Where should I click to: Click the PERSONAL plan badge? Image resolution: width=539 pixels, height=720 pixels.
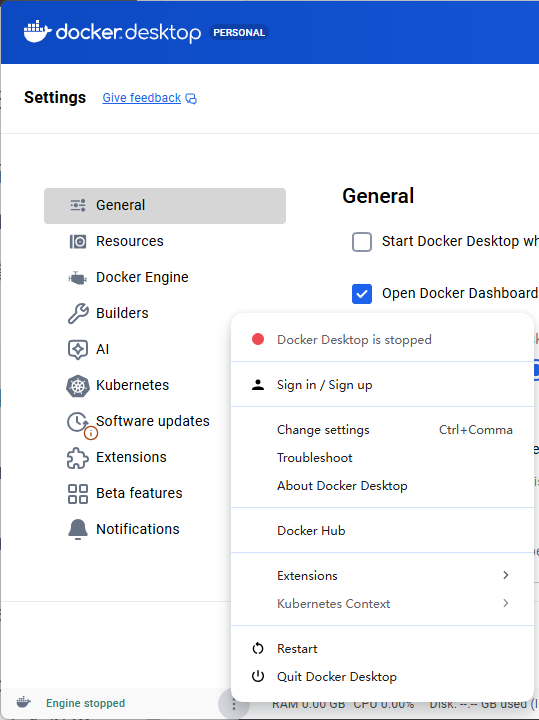point(239,33)
